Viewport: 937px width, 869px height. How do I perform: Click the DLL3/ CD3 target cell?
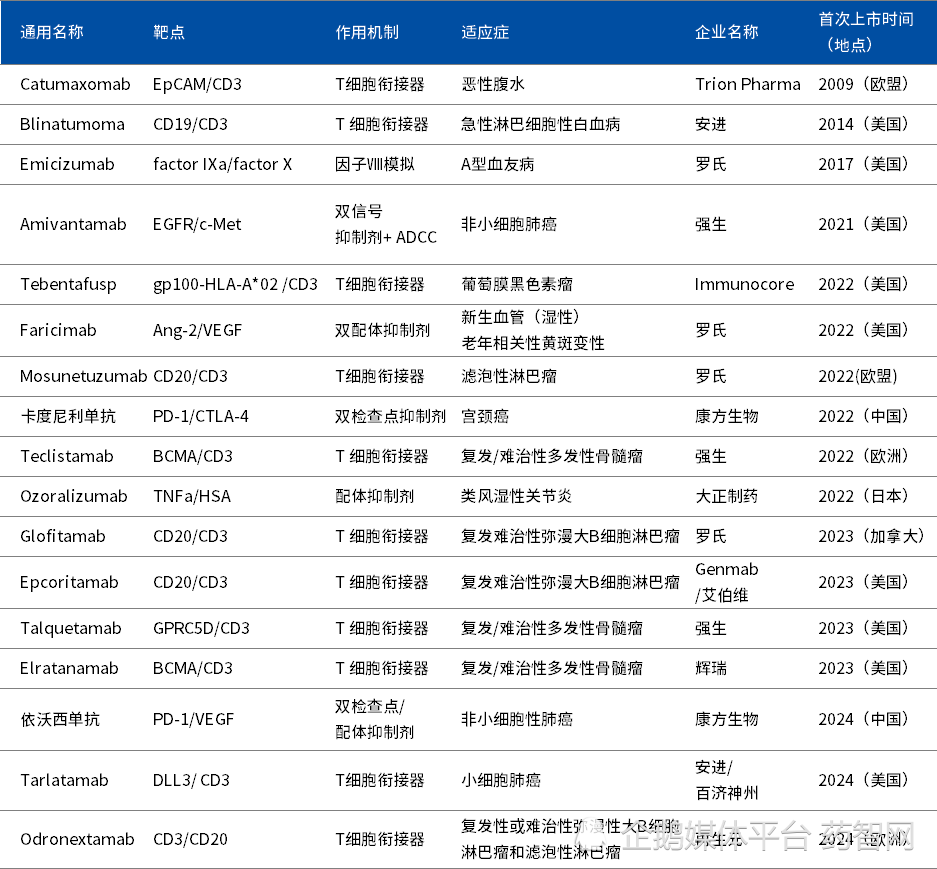[191, 780]
